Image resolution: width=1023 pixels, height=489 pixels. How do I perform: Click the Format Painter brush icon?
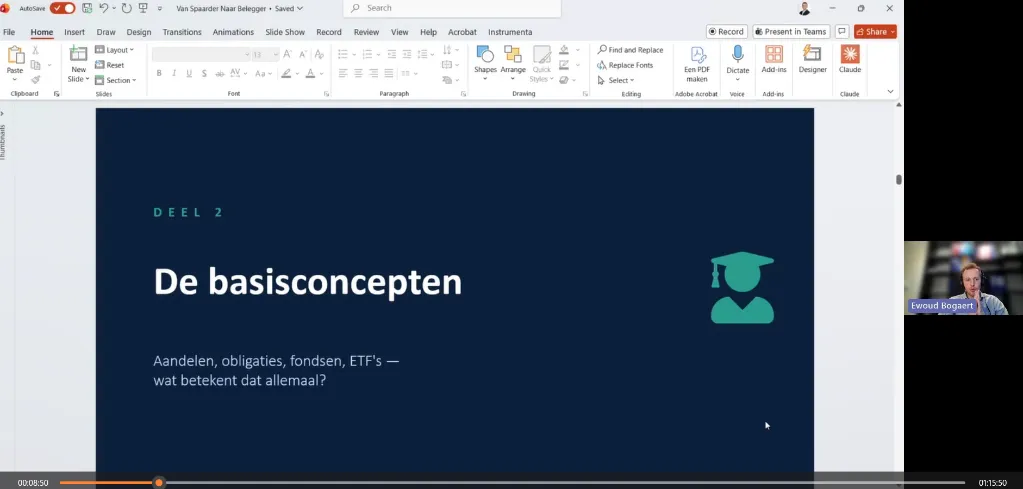(x=35, y=80)
